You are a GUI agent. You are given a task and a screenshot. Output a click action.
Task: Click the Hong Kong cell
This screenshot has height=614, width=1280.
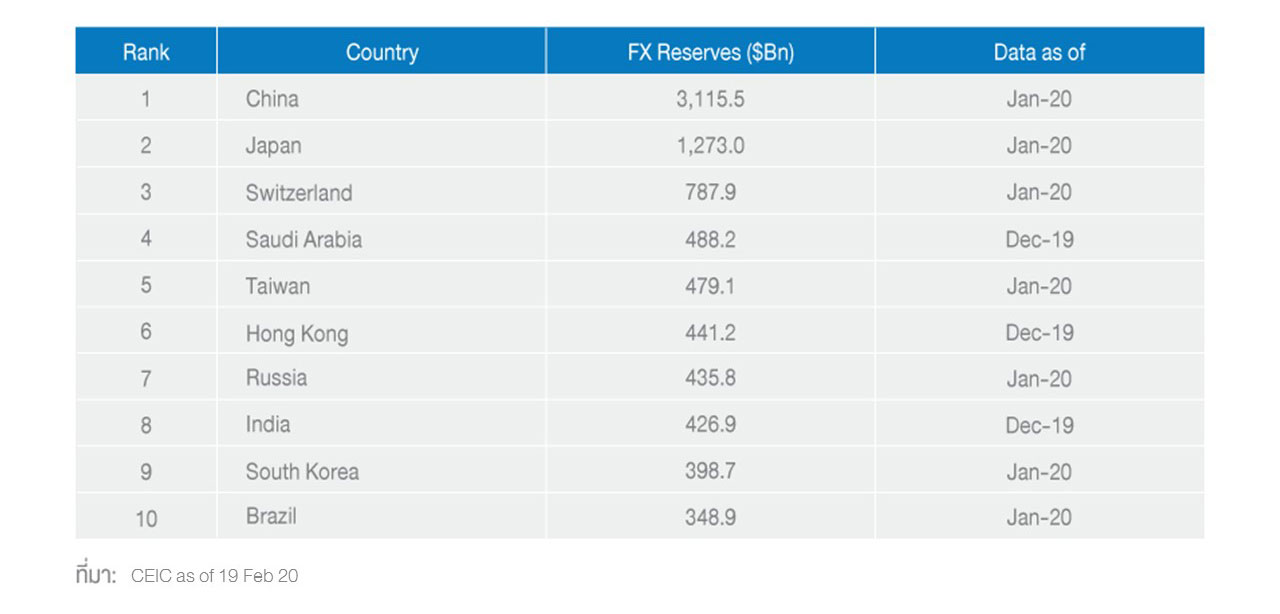click(297, 333)
